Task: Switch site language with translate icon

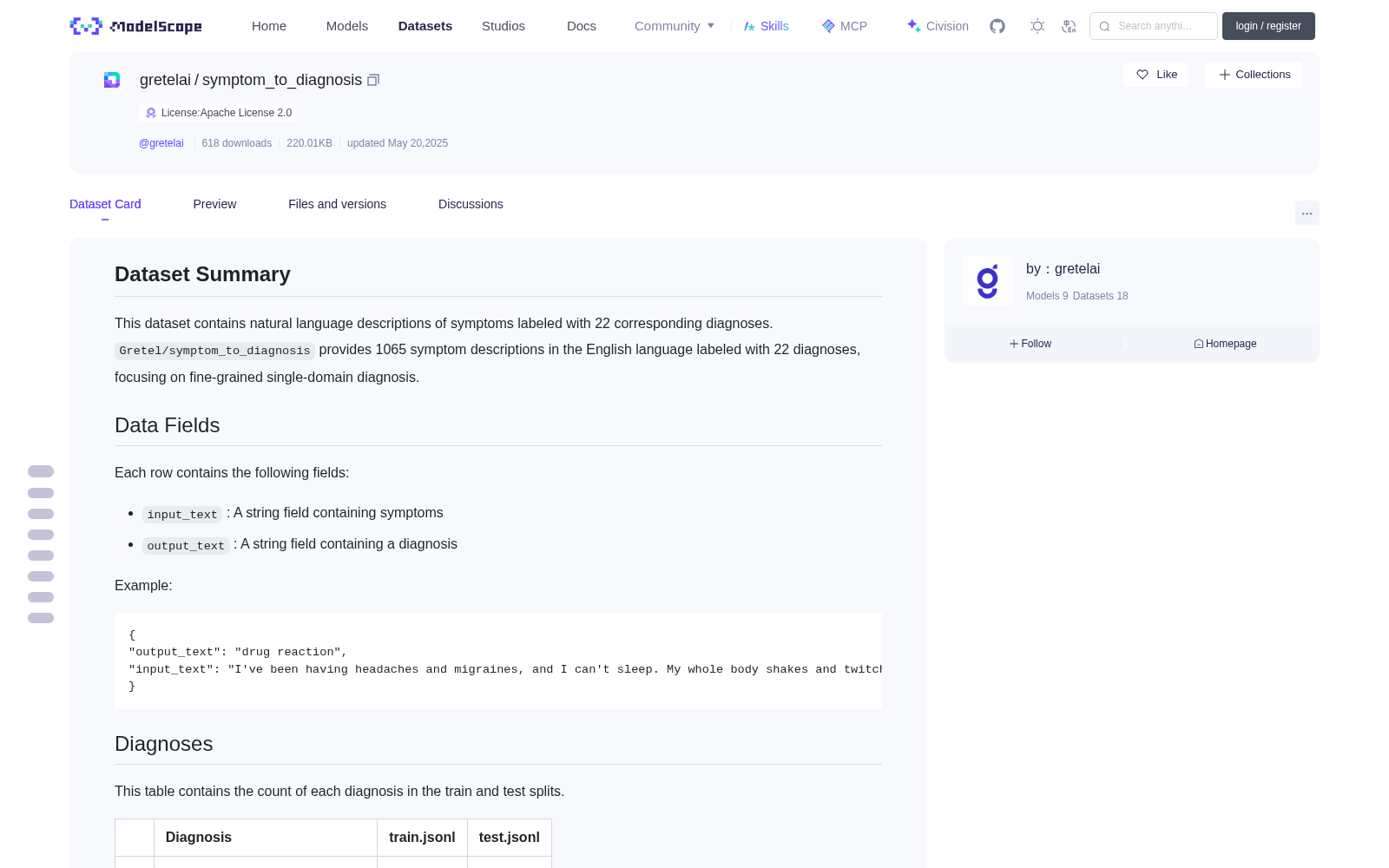Action: 1069,26
